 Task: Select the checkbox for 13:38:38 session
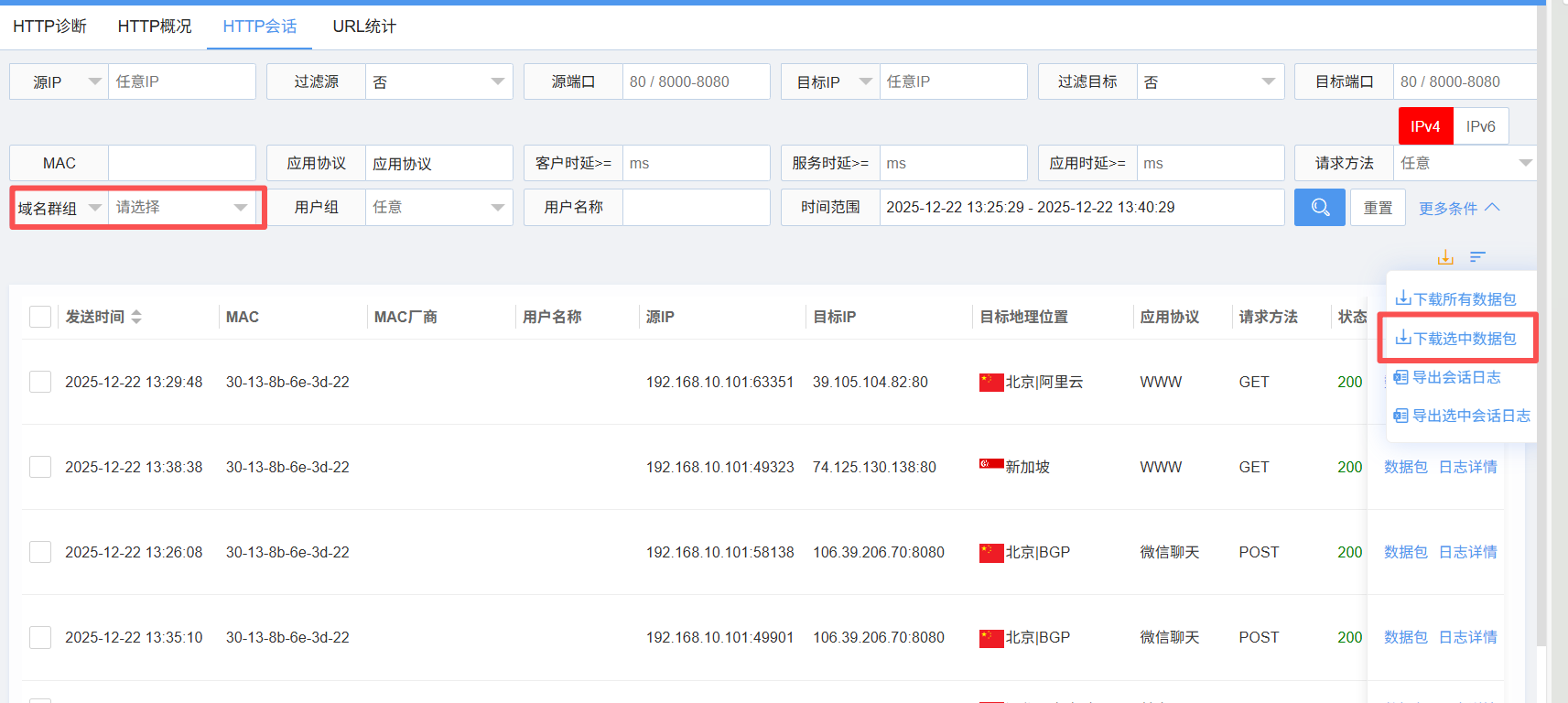click(x=40, y=467)
